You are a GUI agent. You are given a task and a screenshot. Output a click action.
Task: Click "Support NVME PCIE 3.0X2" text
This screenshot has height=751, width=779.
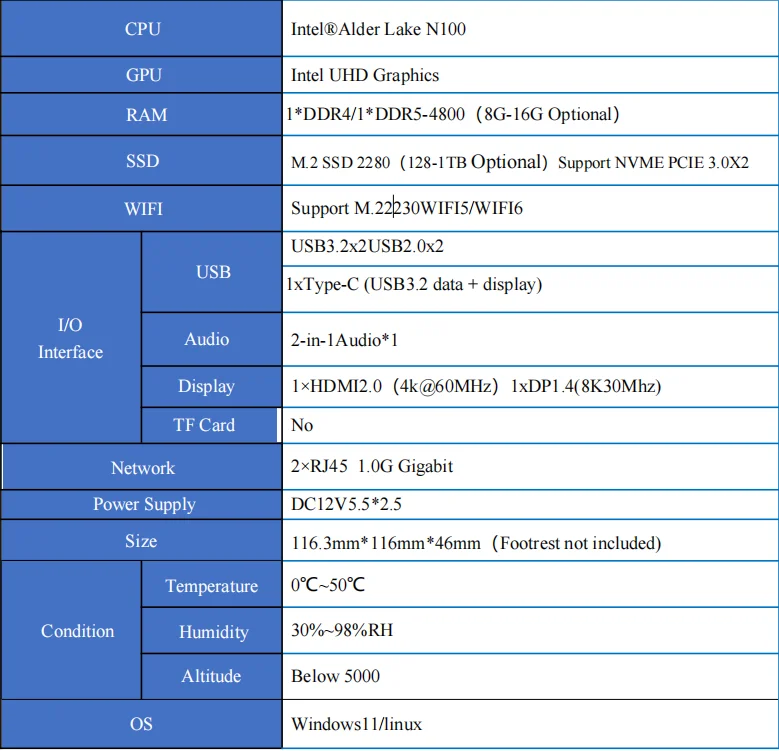[x=653, y=162]
